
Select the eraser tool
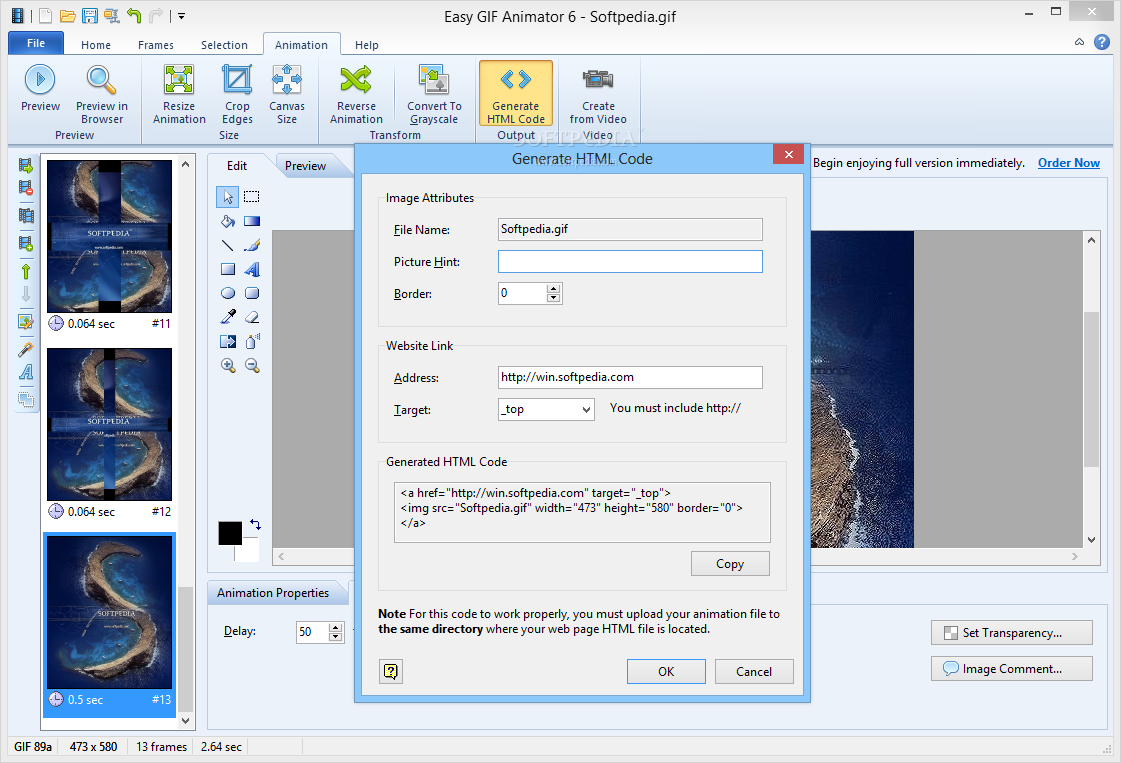[252, 317]
